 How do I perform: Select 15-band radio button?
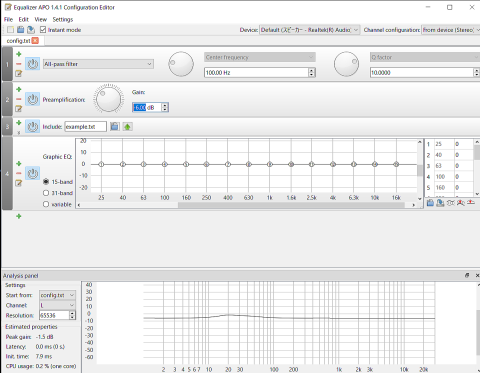(x=46, y=182)
